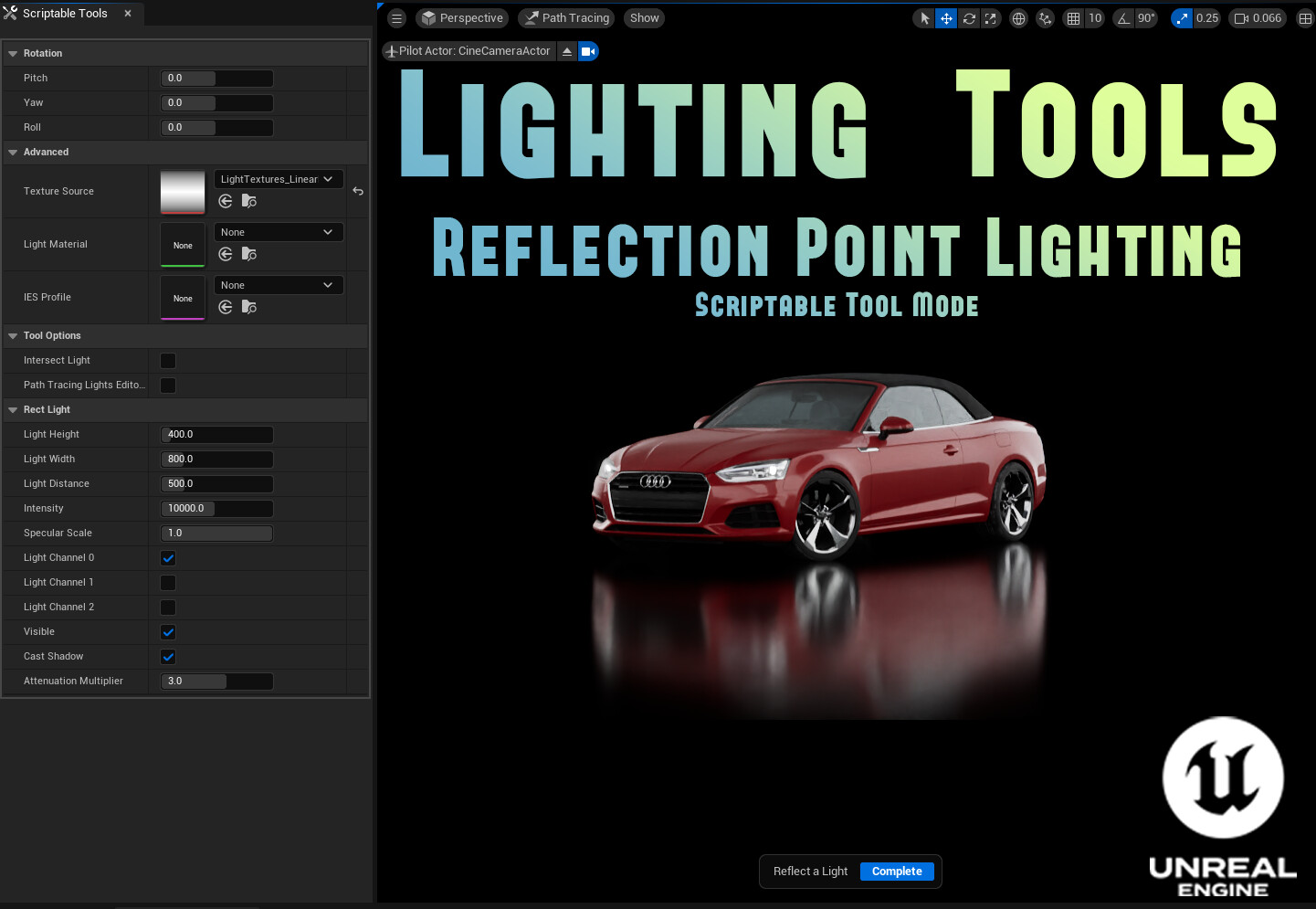Open viewport layout grid icon
This screenshot has width=1316, height=909.
[x=1305, y=18]
